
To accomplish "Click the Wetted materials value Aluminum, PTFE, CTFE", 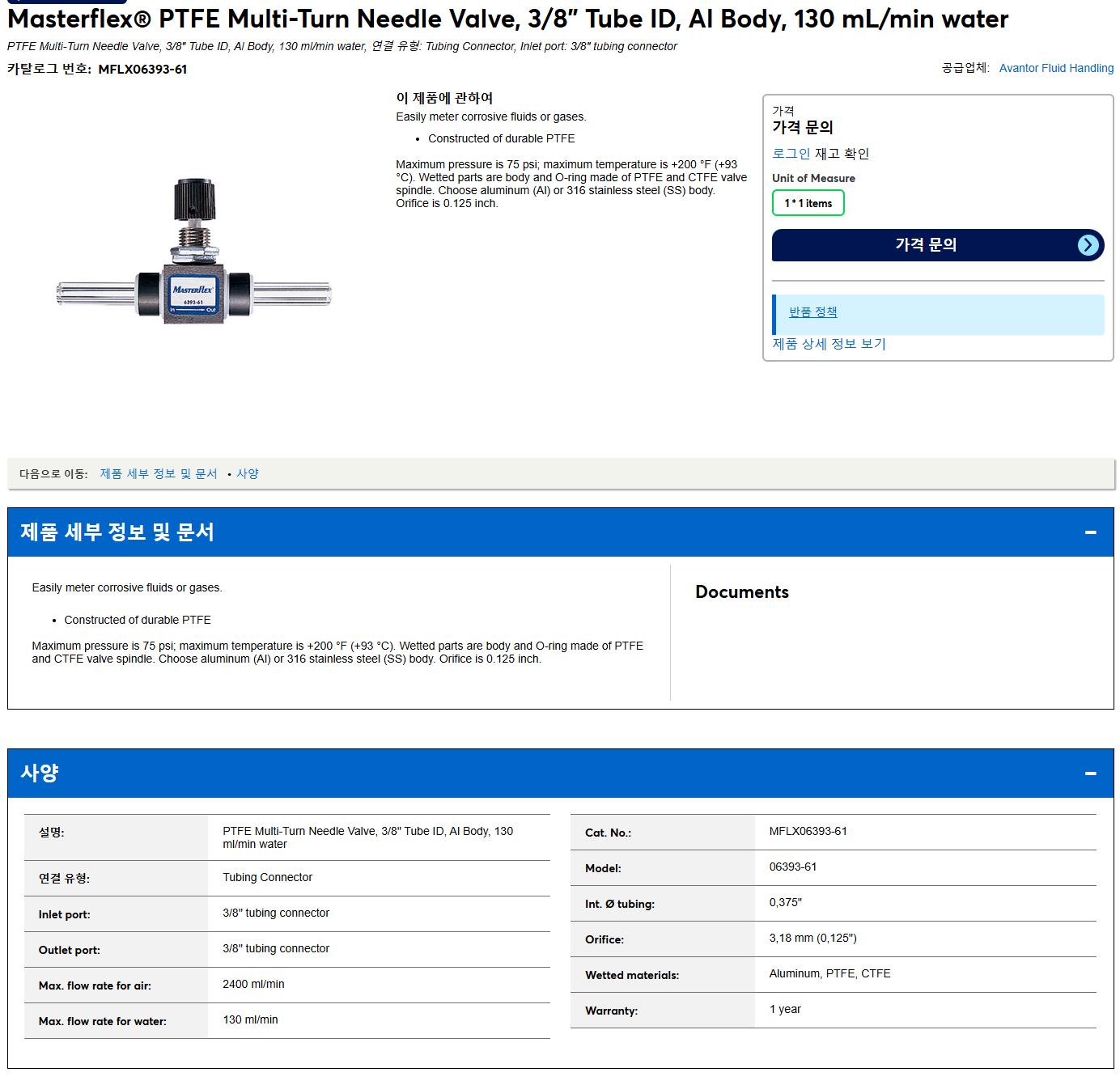I will click(x=829, y=974).
